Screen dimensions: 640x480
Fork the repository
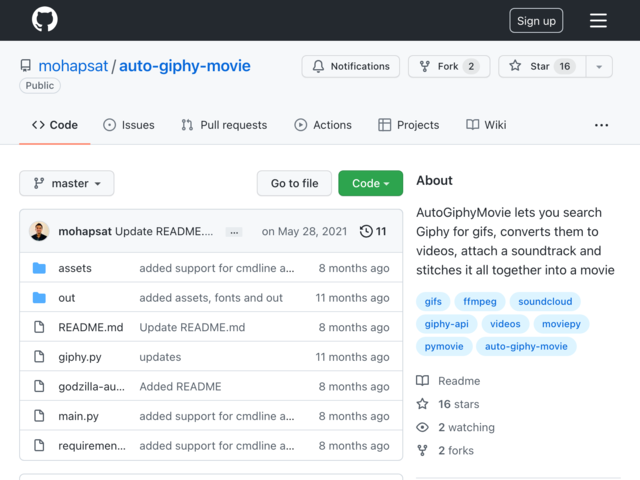tap(449, 66)
